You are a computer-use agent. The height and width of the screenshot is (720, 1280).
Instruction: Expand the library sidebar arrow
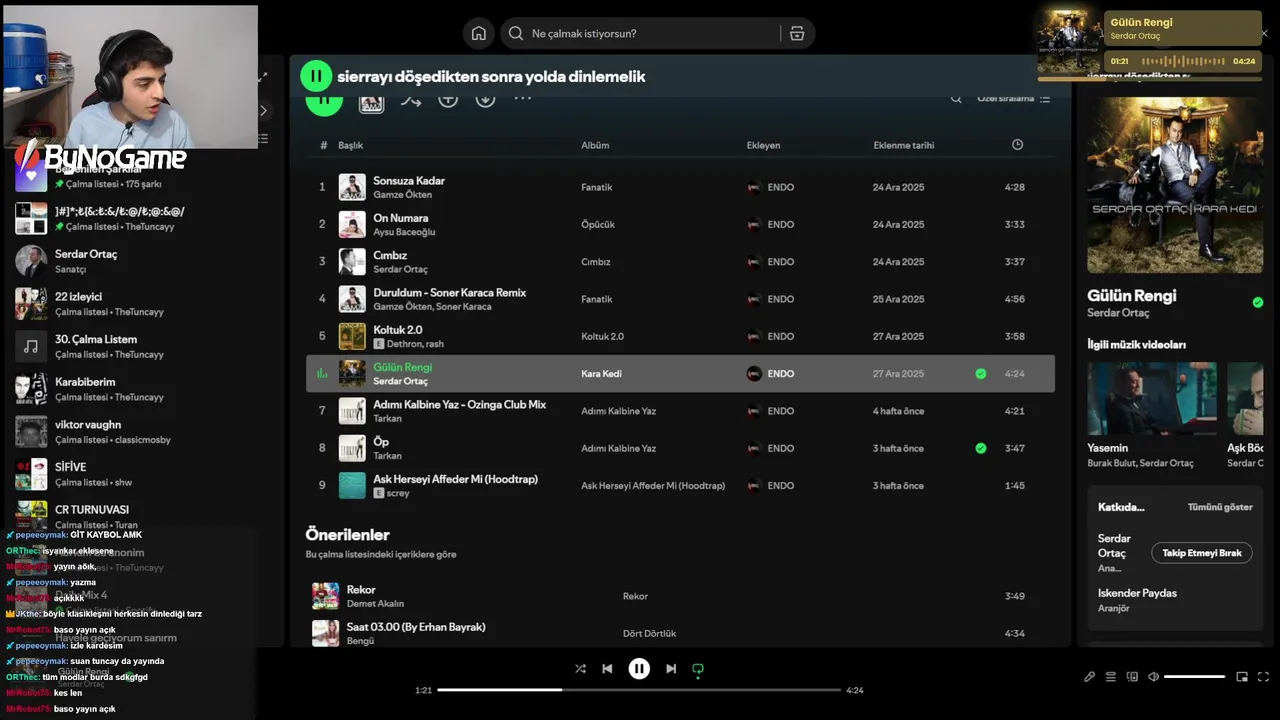click(263, 111)
